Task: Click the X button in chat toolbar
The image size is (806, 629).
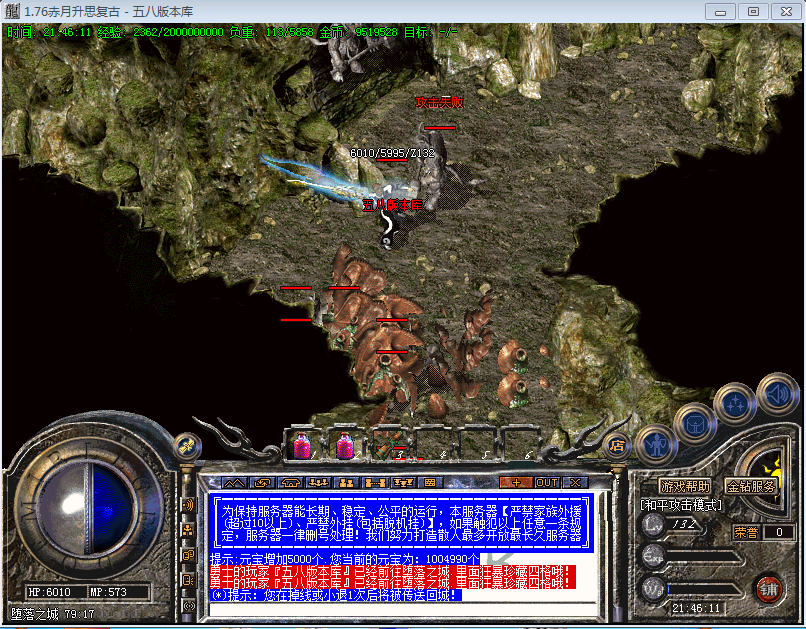Action: tap(575, 483)
